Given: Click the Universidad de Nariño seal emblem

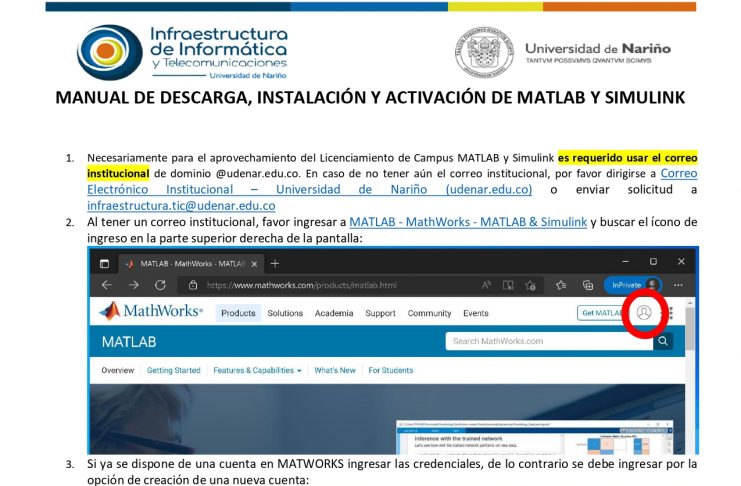Looking at the screenshot, I should (484, 52).
